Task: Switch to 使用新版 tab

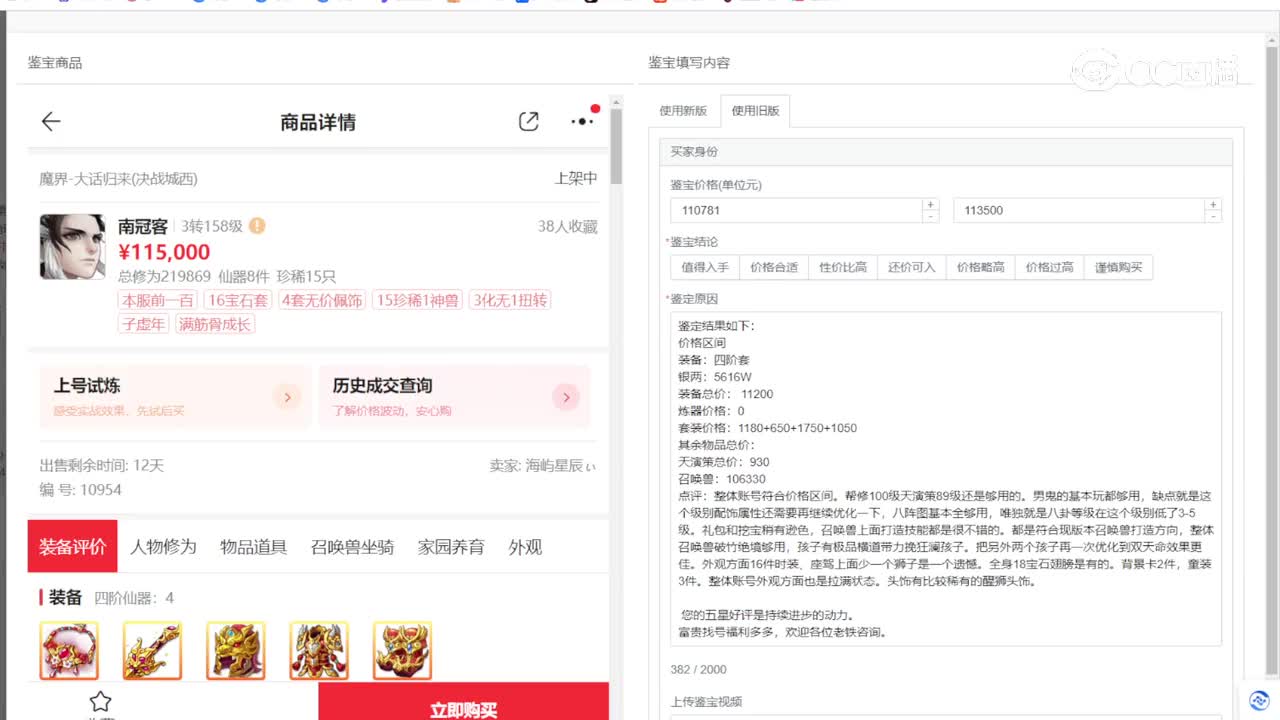Action: pos(684,111)
